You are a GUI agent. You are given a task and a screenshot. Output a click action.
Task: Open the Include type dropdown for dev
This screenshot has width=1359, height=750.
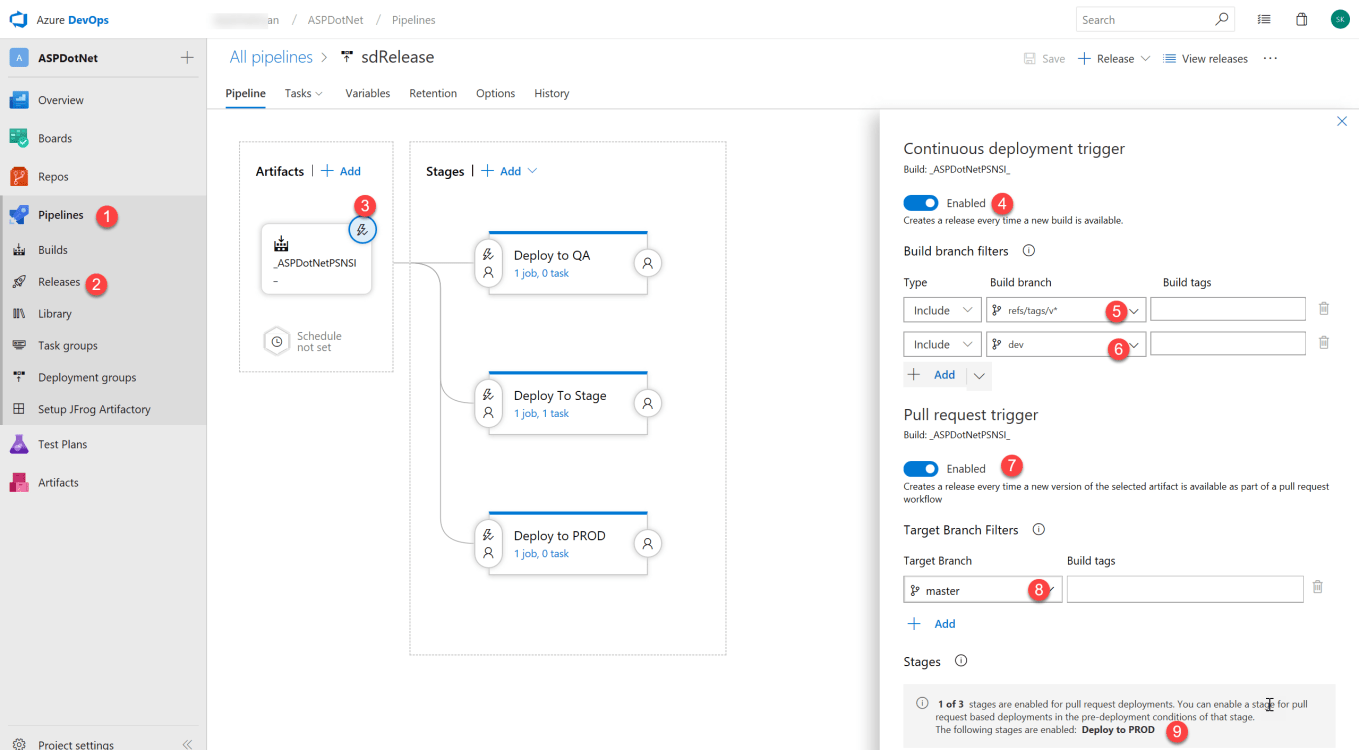coord(941,344)
